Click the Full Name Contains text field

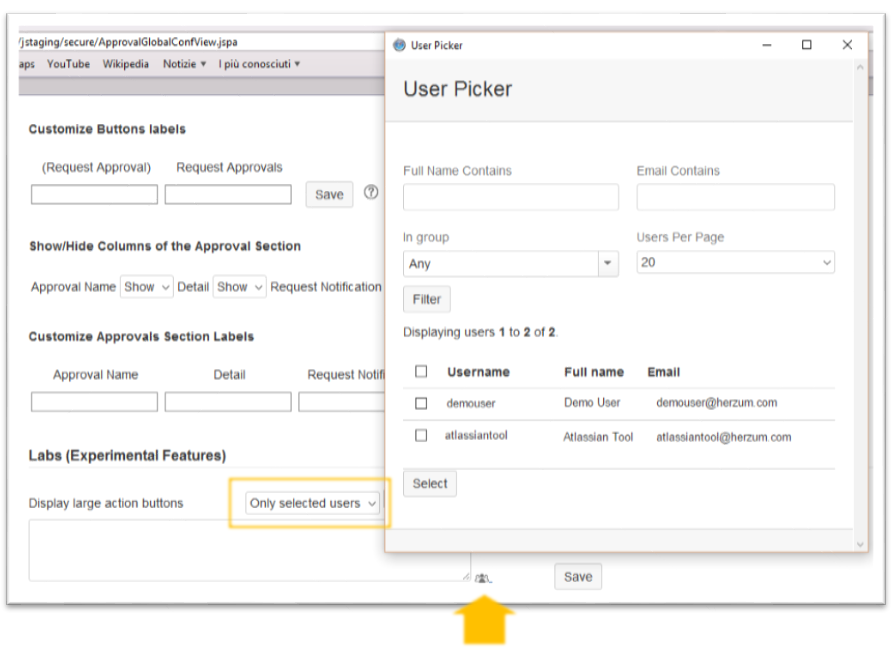tap(510, 197)
